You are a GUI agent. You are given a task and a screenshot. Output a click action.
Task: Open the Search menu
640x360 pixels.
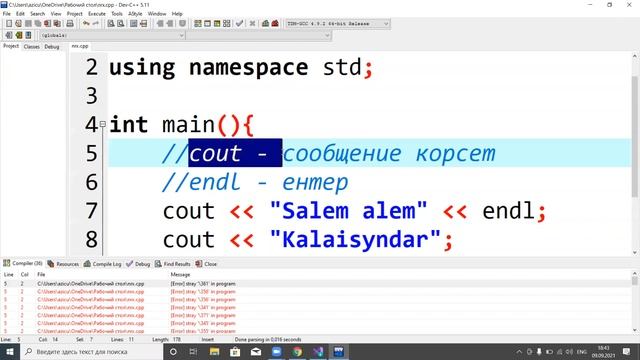pyautogui.click(x=38, y=13)
